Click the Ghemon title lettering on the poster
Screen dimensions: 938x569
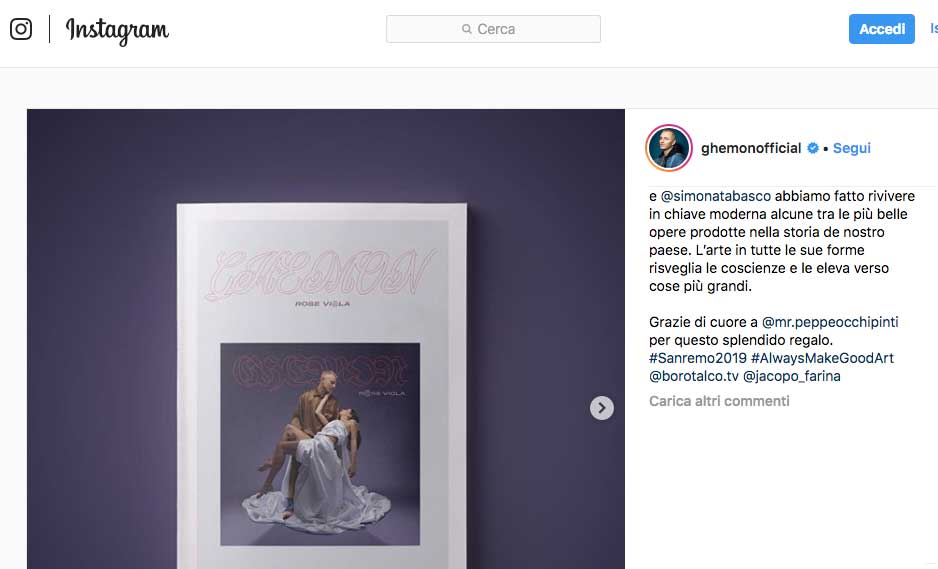(x=321, y=274)
